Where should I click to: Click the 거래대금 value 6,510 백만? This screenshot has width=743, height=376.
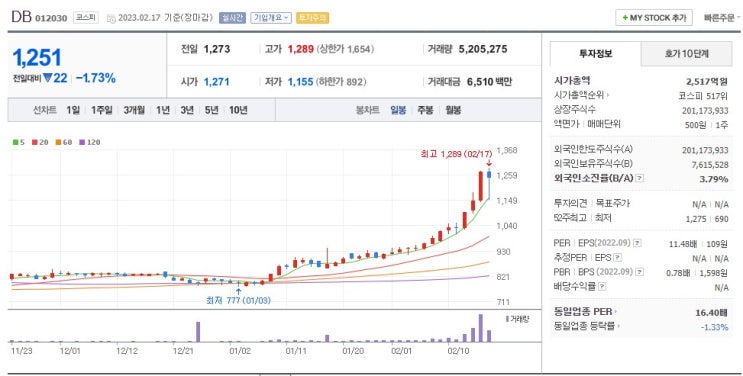pos(489,82)
